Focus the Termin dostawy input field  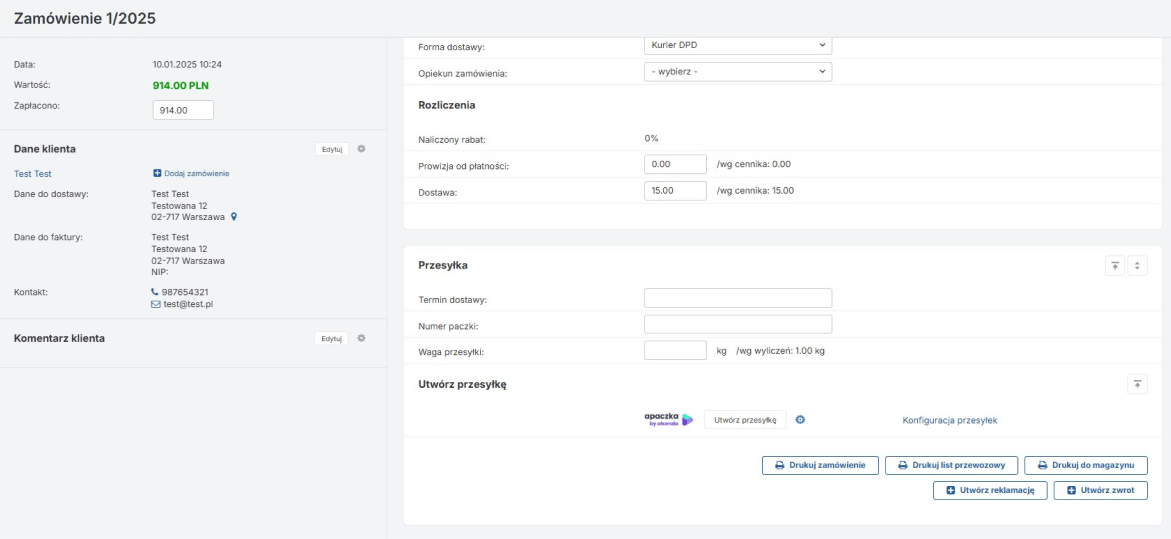738,298
